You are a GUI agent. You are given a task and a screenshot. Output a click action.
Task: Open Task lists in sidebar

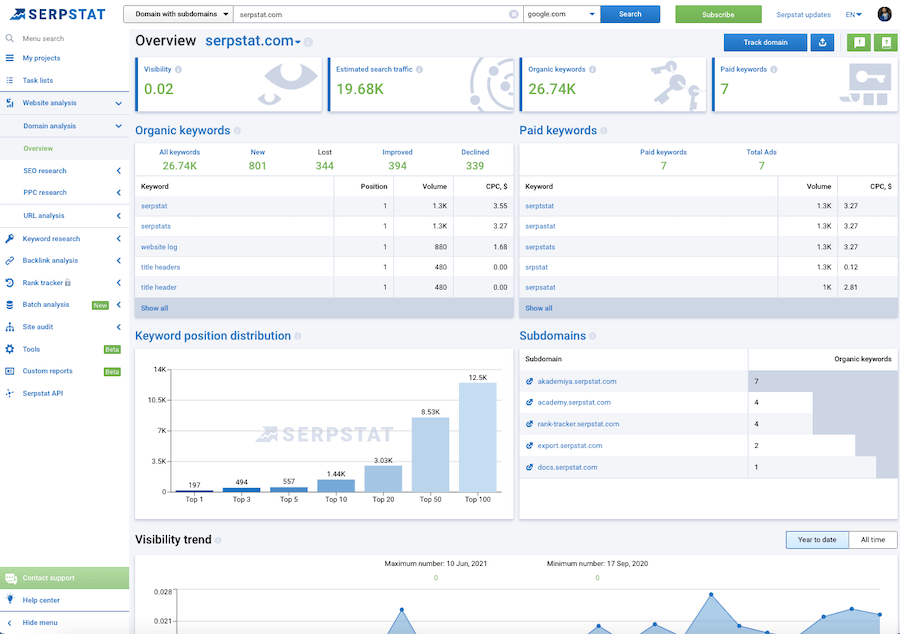pos(38,80)
